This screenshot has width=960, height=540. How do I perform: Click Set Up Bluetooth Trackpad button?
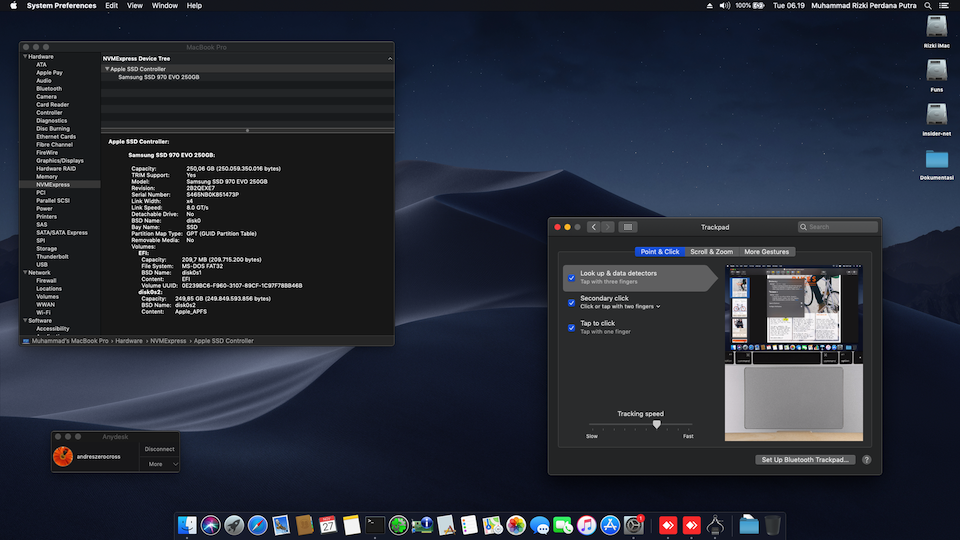[x=806, y=460]
